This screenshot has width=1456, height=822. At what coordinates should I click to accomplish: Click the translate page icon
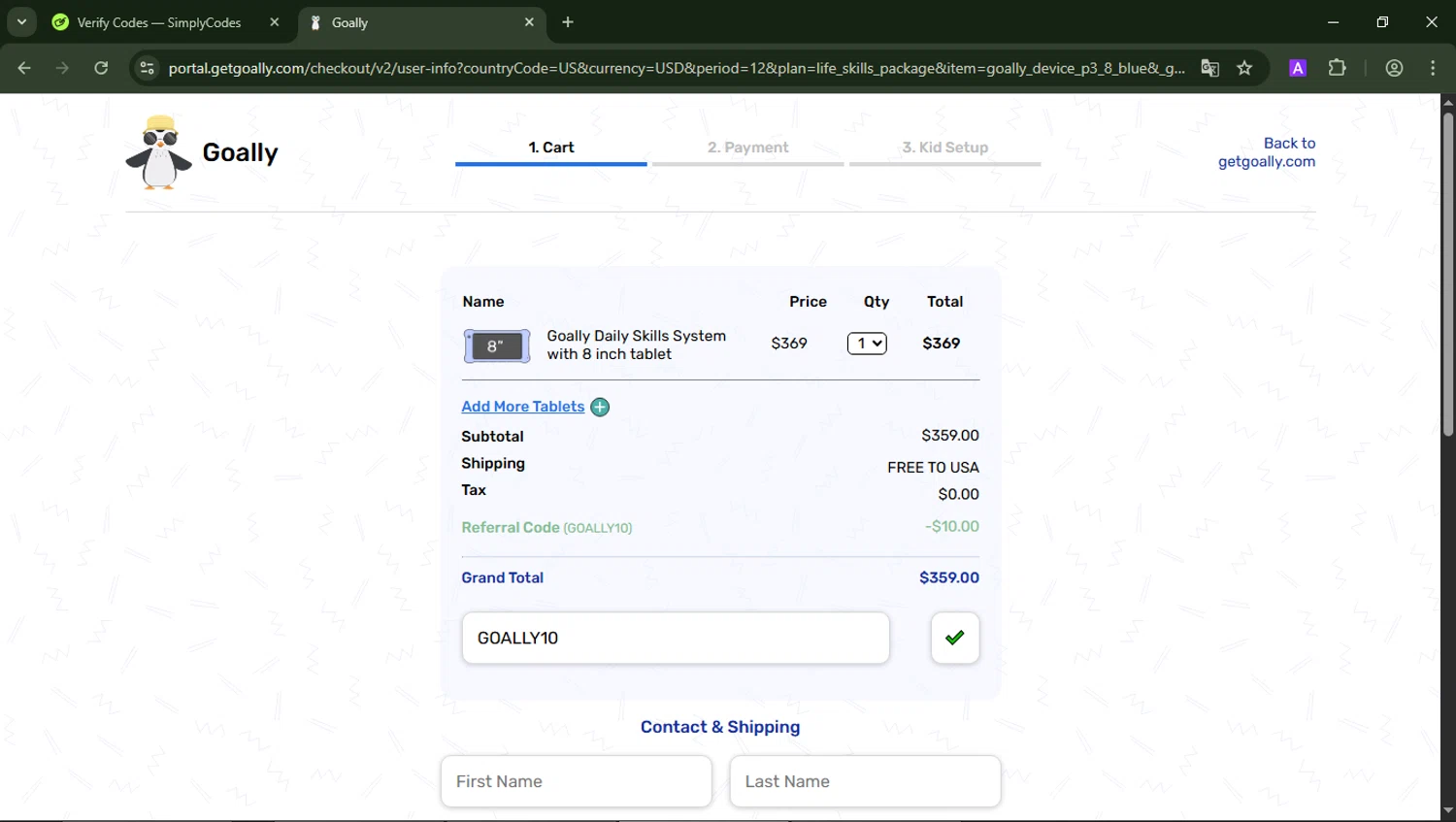point(1209,68)
